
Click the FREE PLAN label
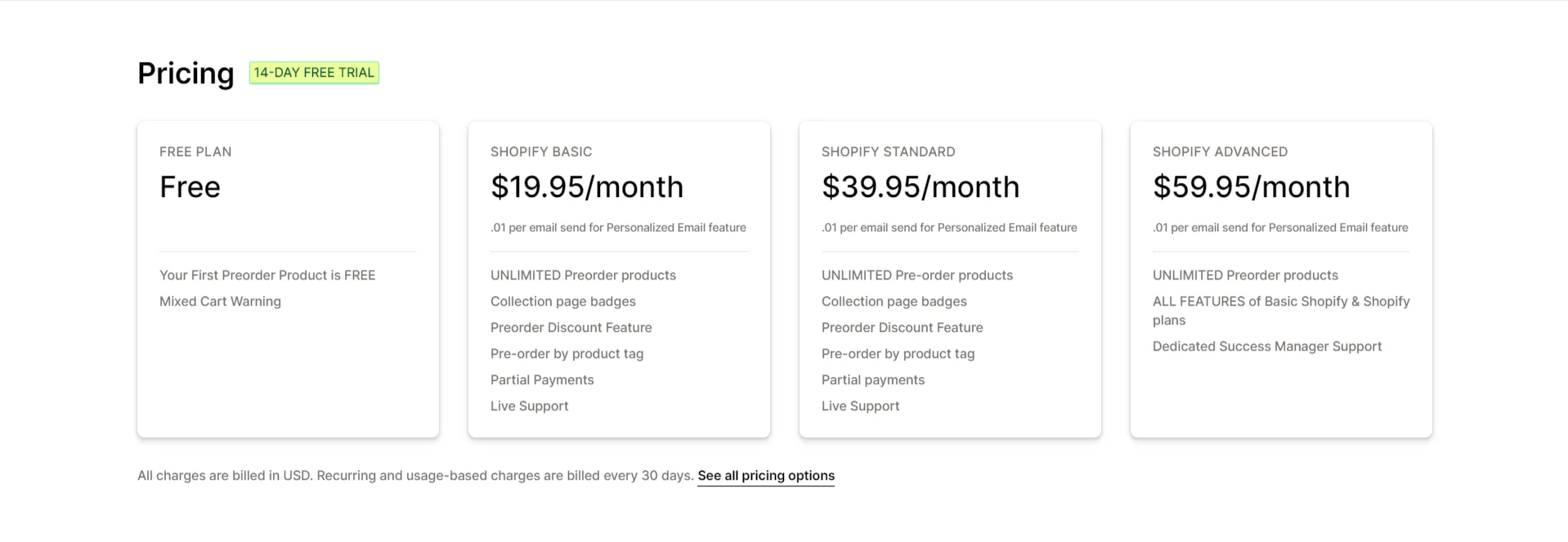click(x=195, y=152)
